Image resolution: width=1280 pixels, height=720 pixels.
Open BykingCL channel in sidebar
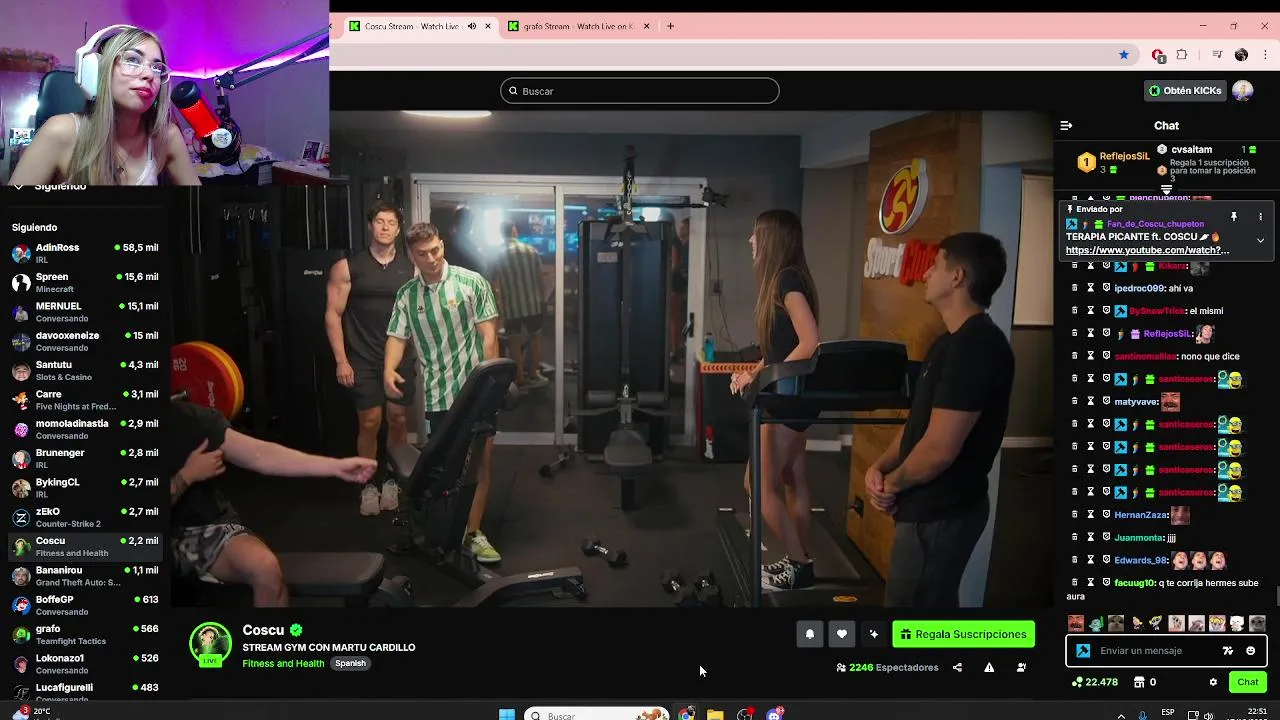pos(85,488)
